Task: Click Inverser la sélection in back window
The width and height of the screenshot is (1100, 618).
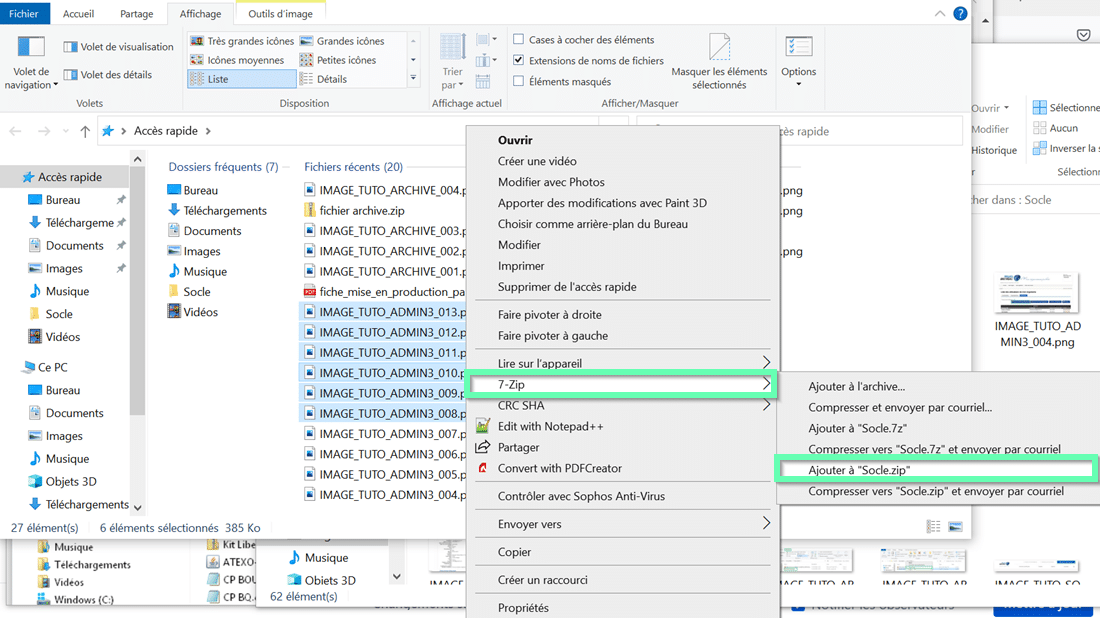Action: (1066, 149)
